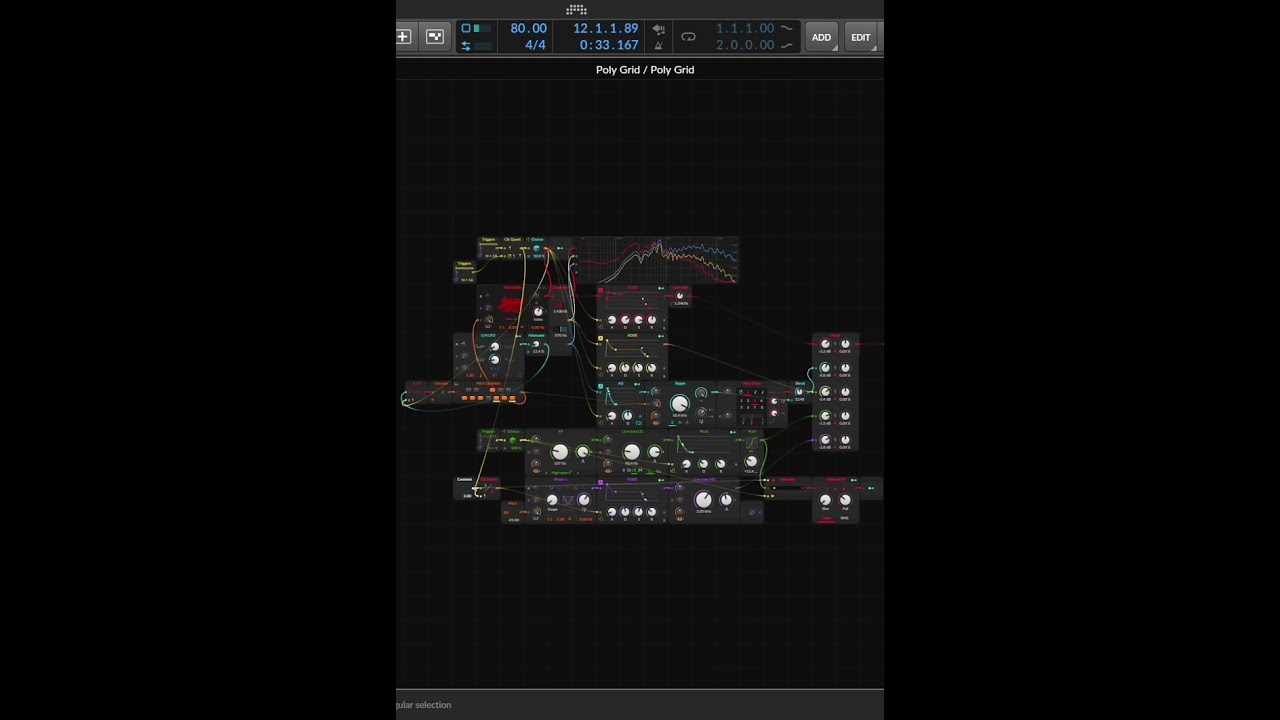Image resolution: width=1280 pixels, height=720 pixels.
Task: Click the tempo value 80.00
Action: 528,29
